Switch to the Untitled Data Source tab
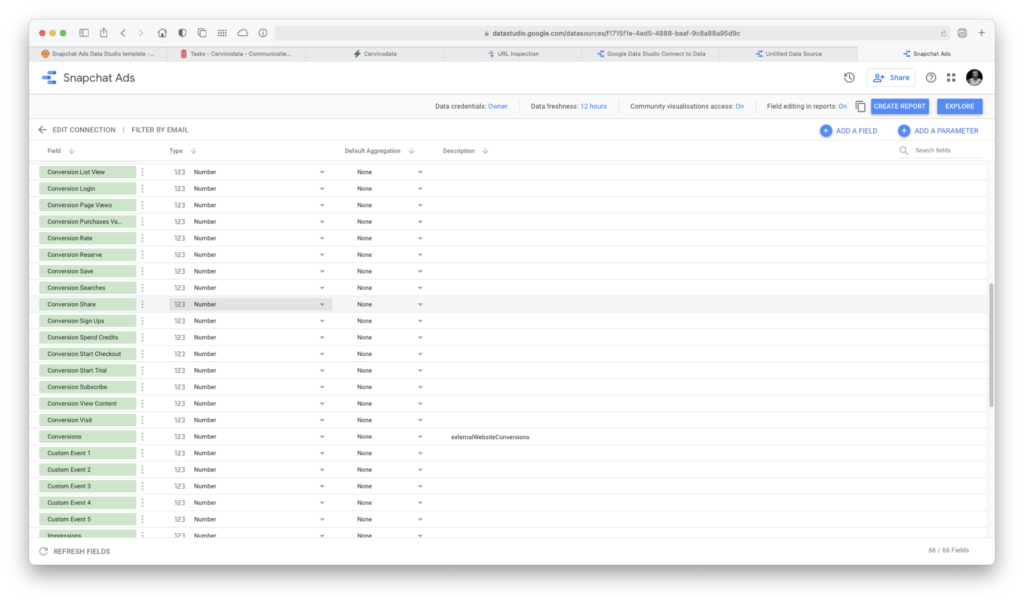 (789, 53)
